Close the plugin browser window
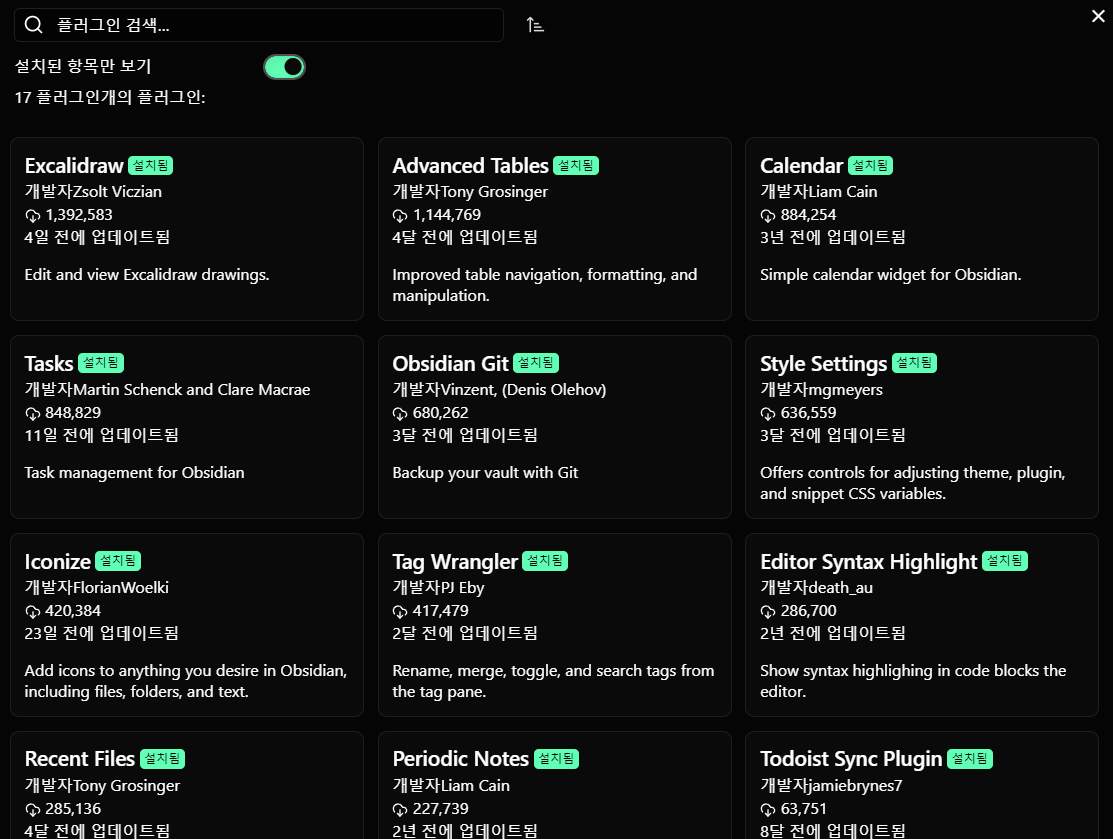This screenshot has height=839, width=1113. [x=1097, y=16]
